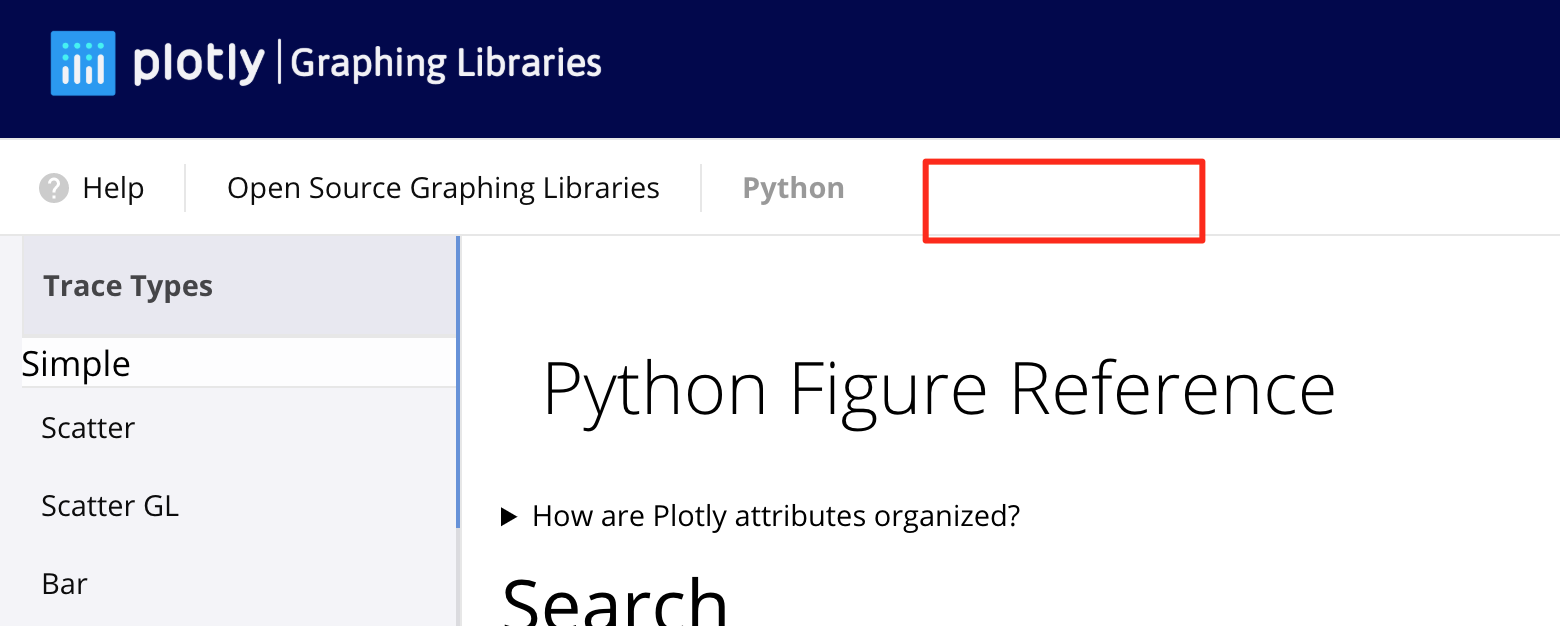Click the Search section heading
The height and width of the screenshot is (626, 1560).
pos(613,603)
